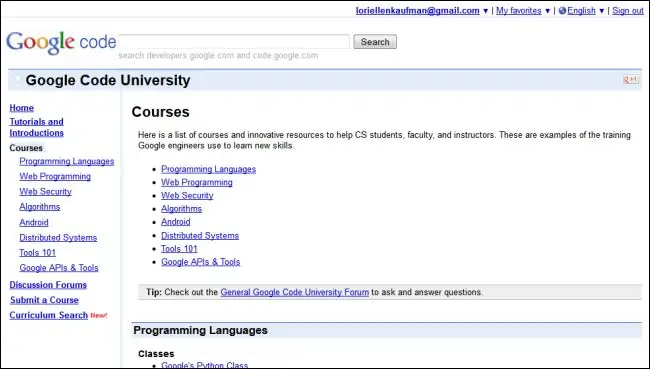
Task: Click Web Programming in the bulleted list
Action: coord(197,182)
